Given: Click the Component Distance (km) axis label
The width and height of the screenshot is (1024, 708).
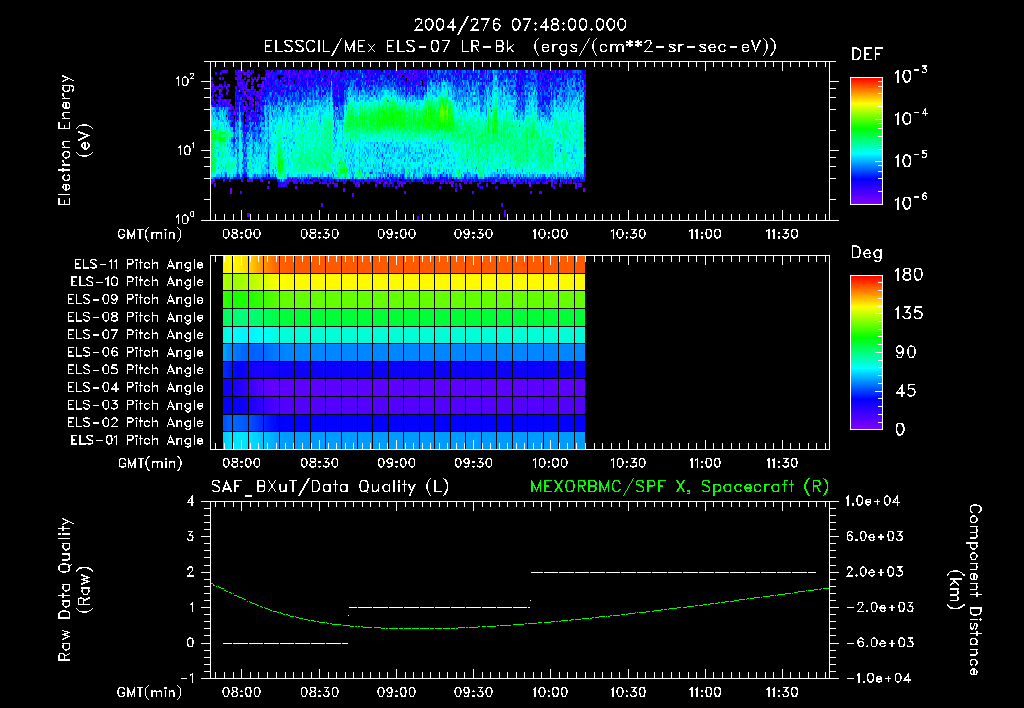Looking at the screenshot, I should tap(965, 590).
